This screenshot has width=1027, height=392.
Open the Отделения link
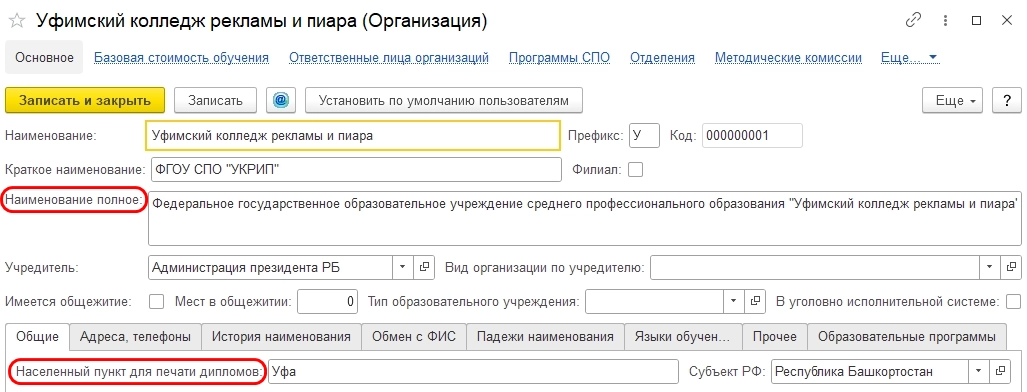pos(662,58)
